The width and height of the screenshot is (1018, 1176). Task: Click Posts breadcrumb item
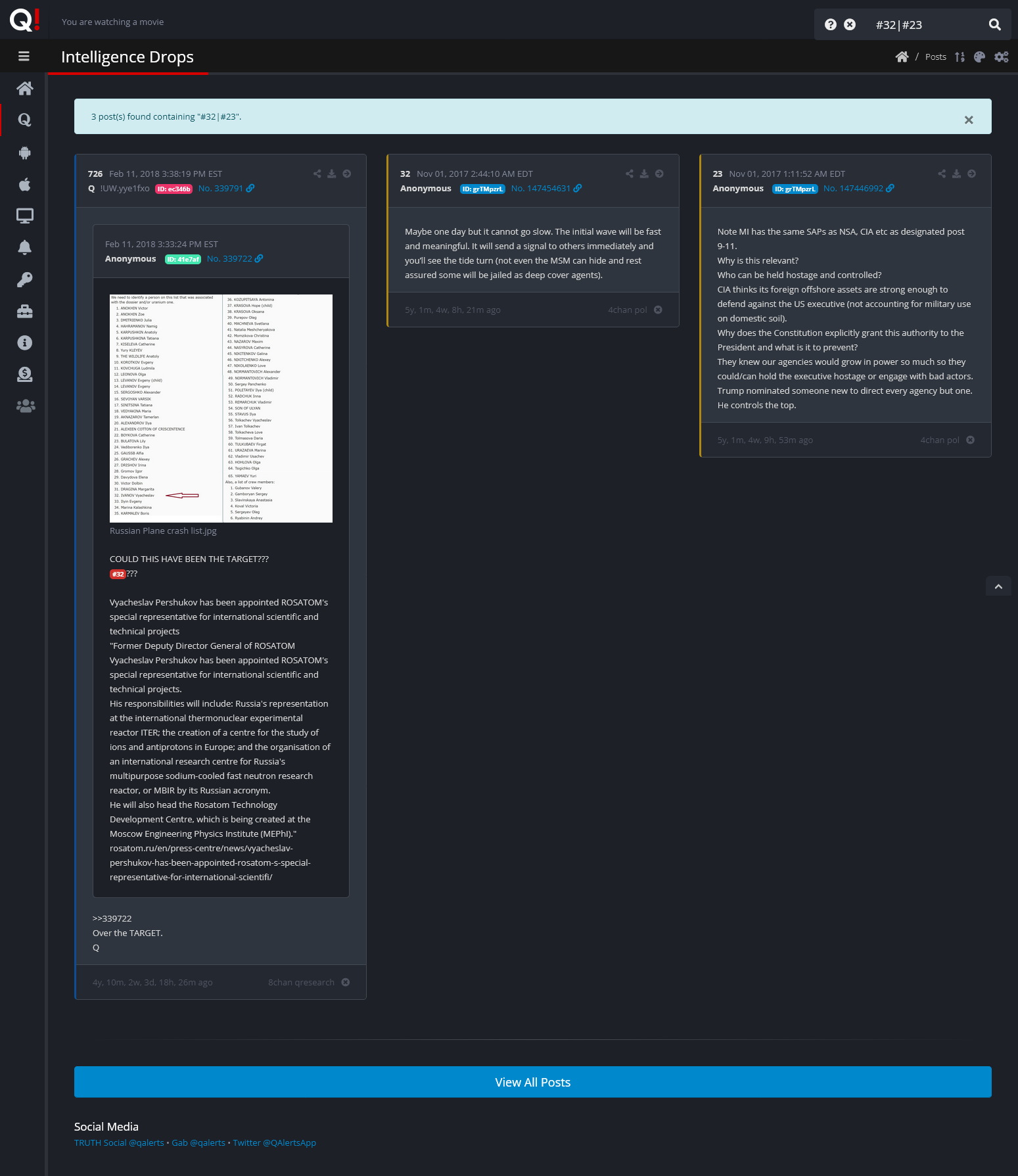tap(936, 57)
